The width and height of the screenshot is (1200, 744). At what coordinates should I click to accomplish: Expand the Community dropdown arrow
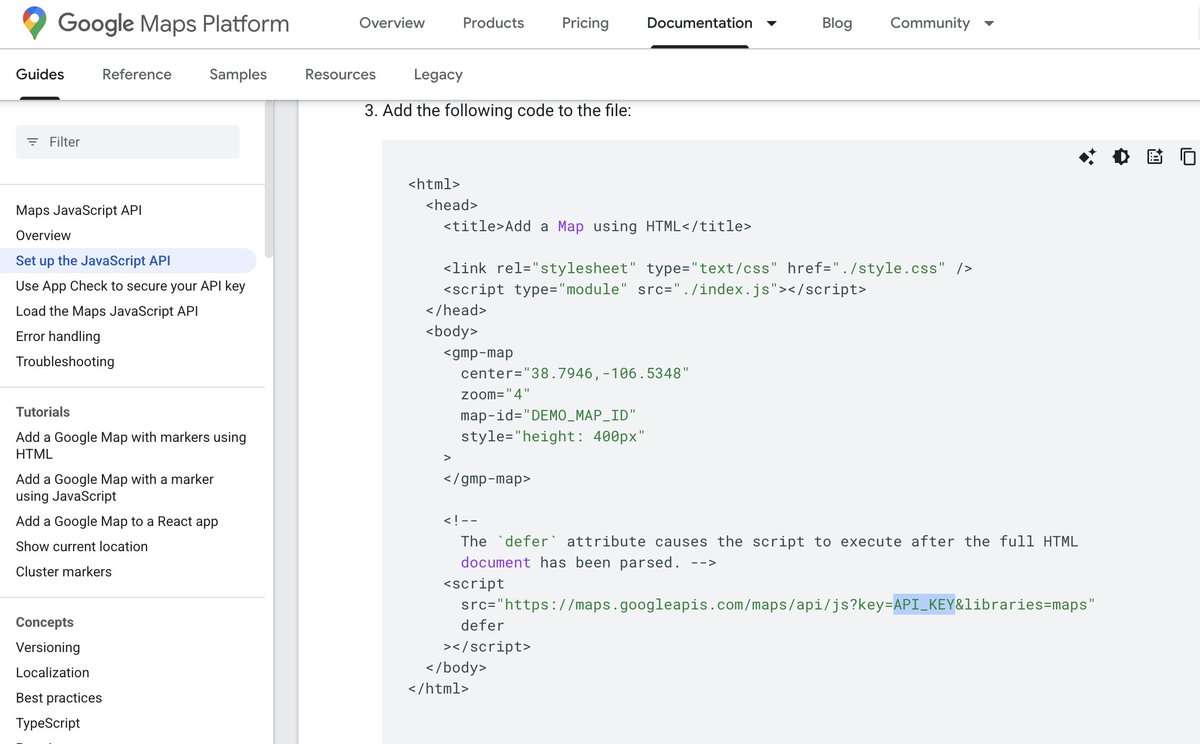click(x=989, y=23)
